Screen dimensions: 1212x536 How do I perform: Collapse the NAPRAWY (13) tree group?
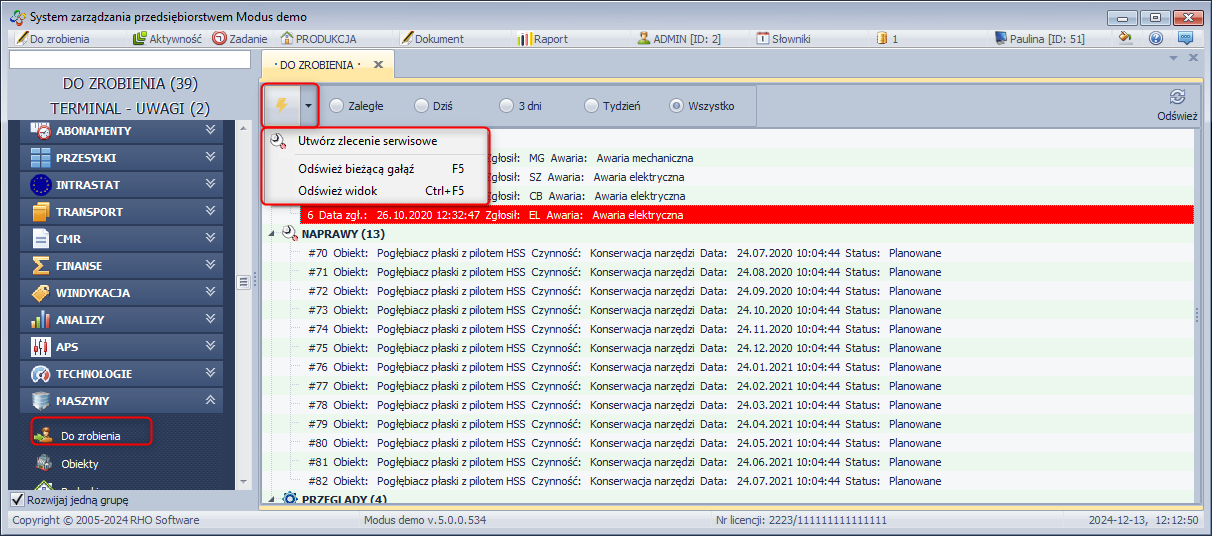tap(273, 234)
